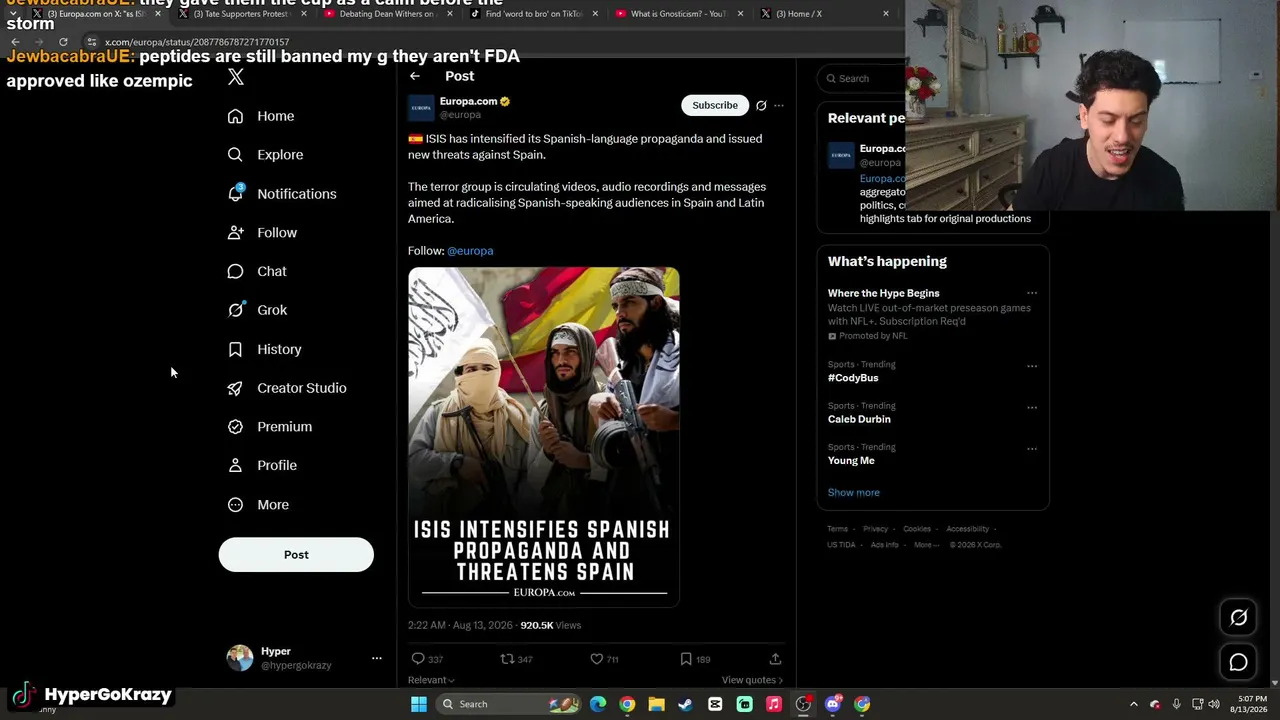Open Microsoft Edge from the taskbar
1280x720 pixels.
click(x=598, y=704)
